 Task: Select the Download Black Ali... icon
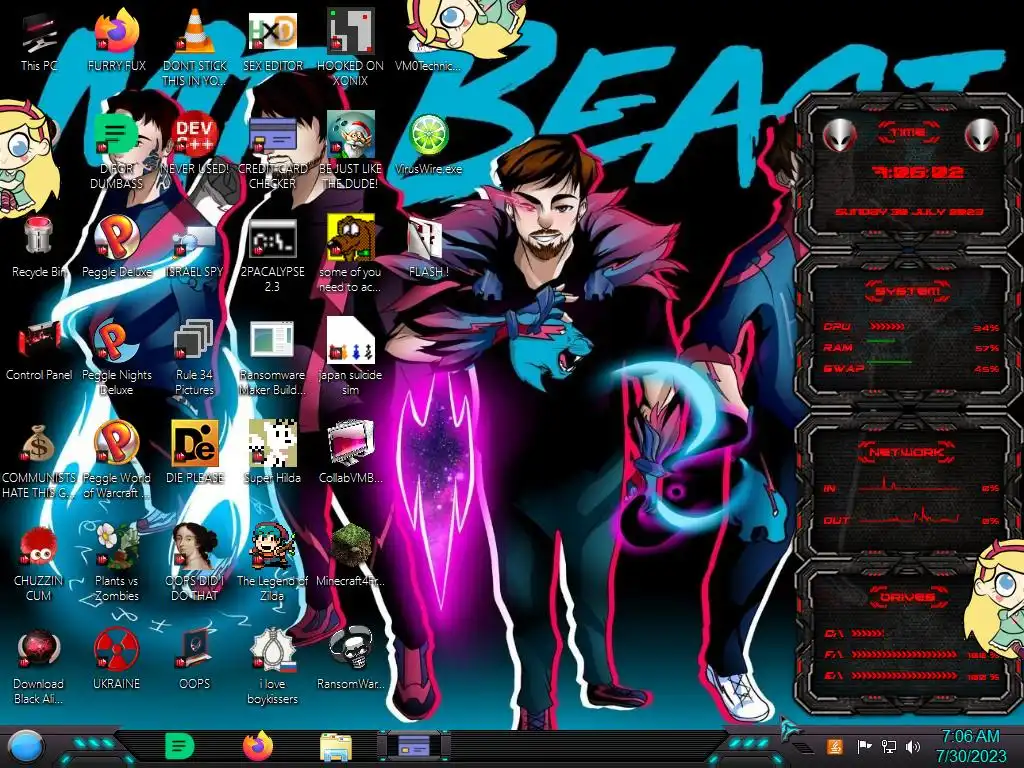[39, 666]
